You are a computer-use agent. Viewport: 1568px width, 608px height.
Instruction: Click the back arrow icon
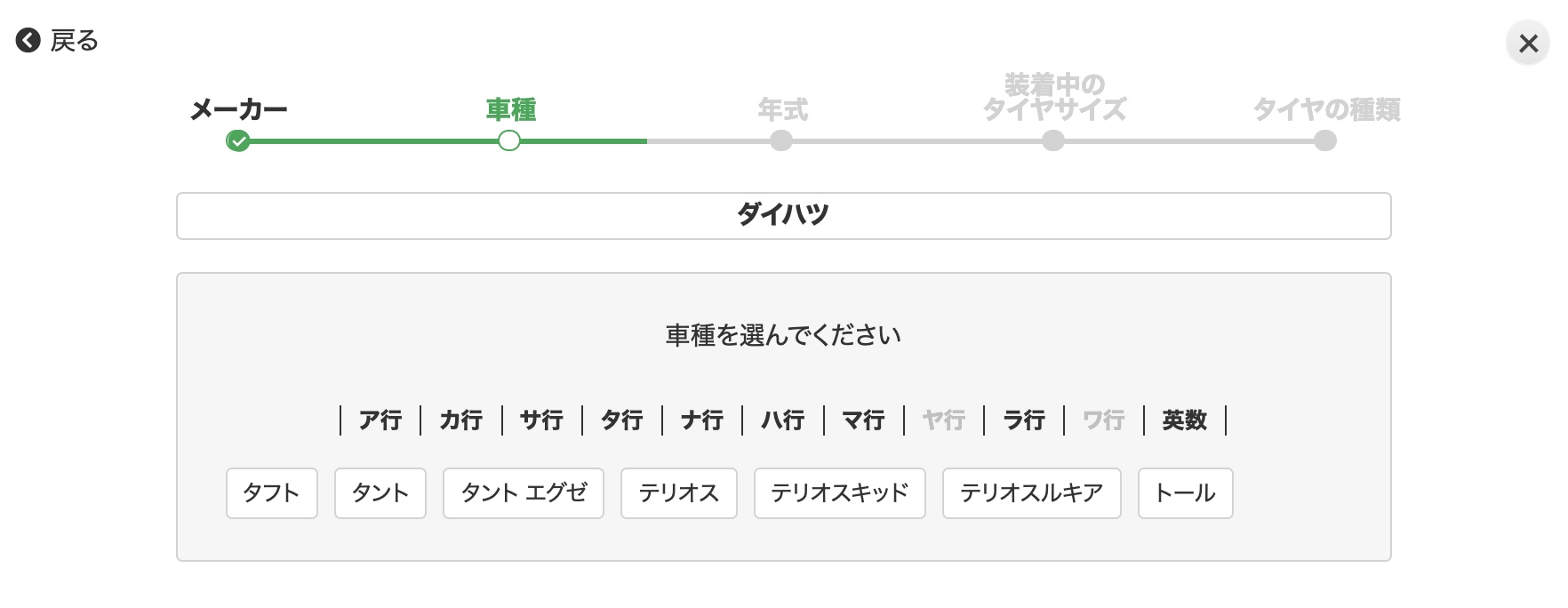28,41
